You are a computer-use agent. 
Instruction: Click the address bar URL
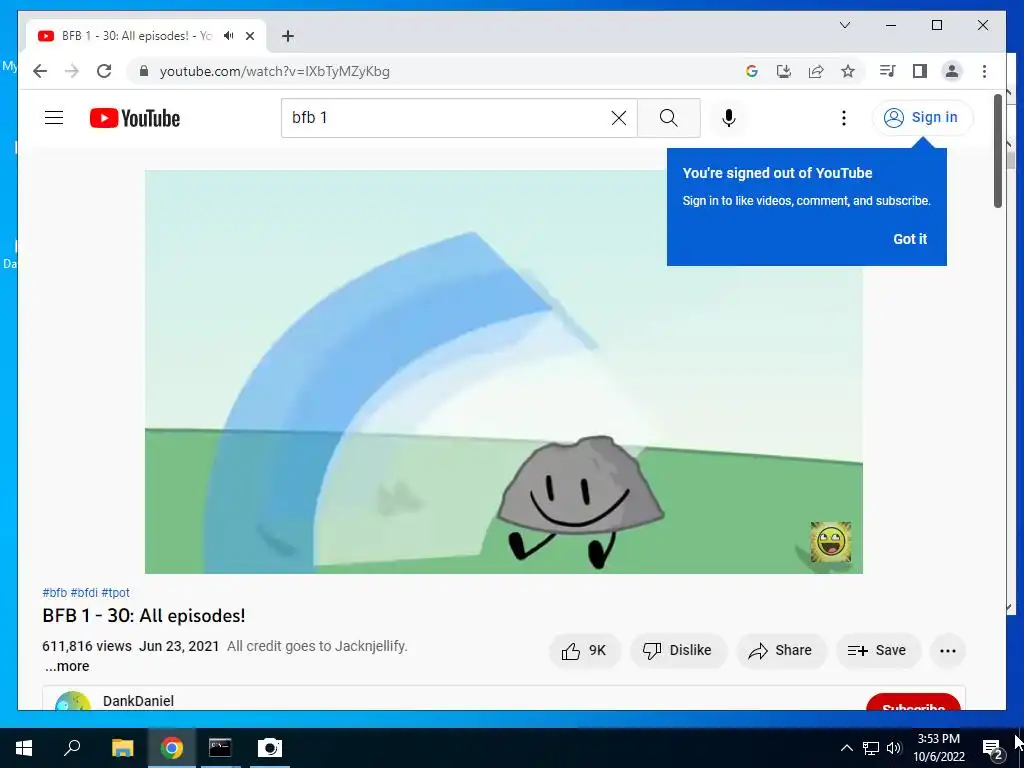click(x=274, y=71)
